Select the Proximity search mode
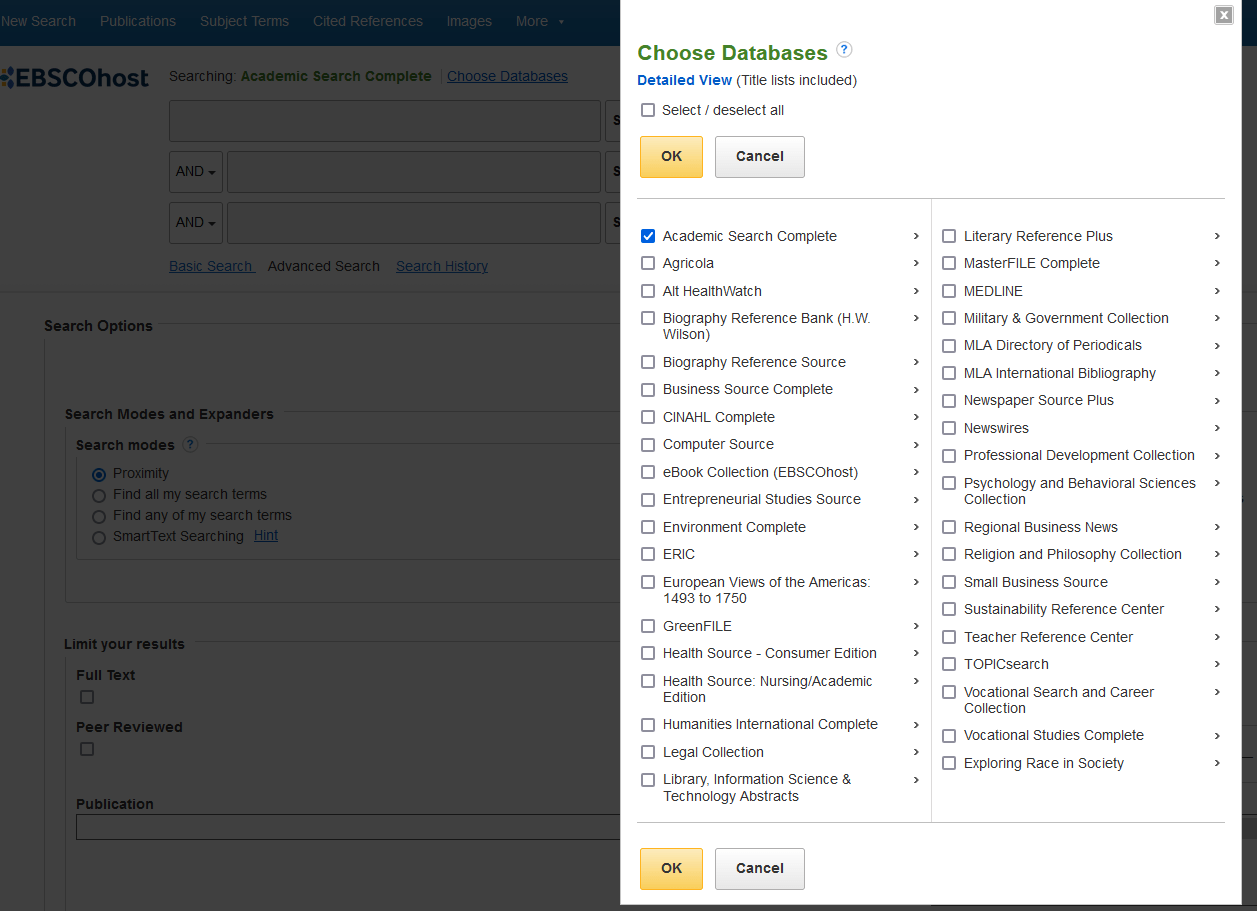This screenshot has width=1257, height=911. click(99, 474)
